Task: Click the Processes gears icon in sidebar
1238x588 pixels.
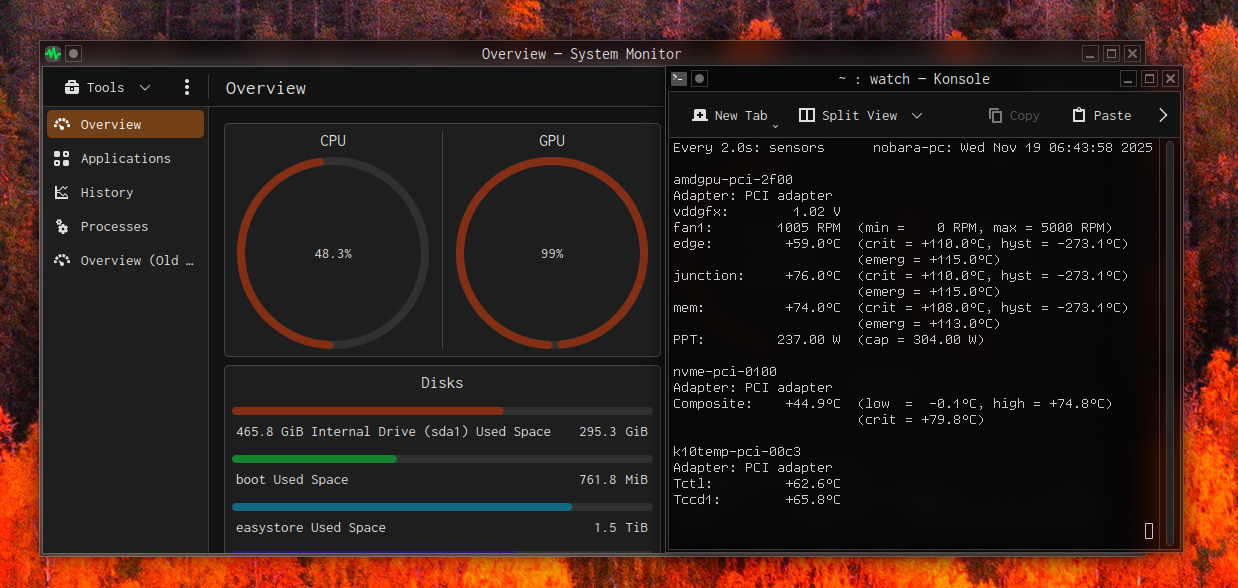Action: 62,226
